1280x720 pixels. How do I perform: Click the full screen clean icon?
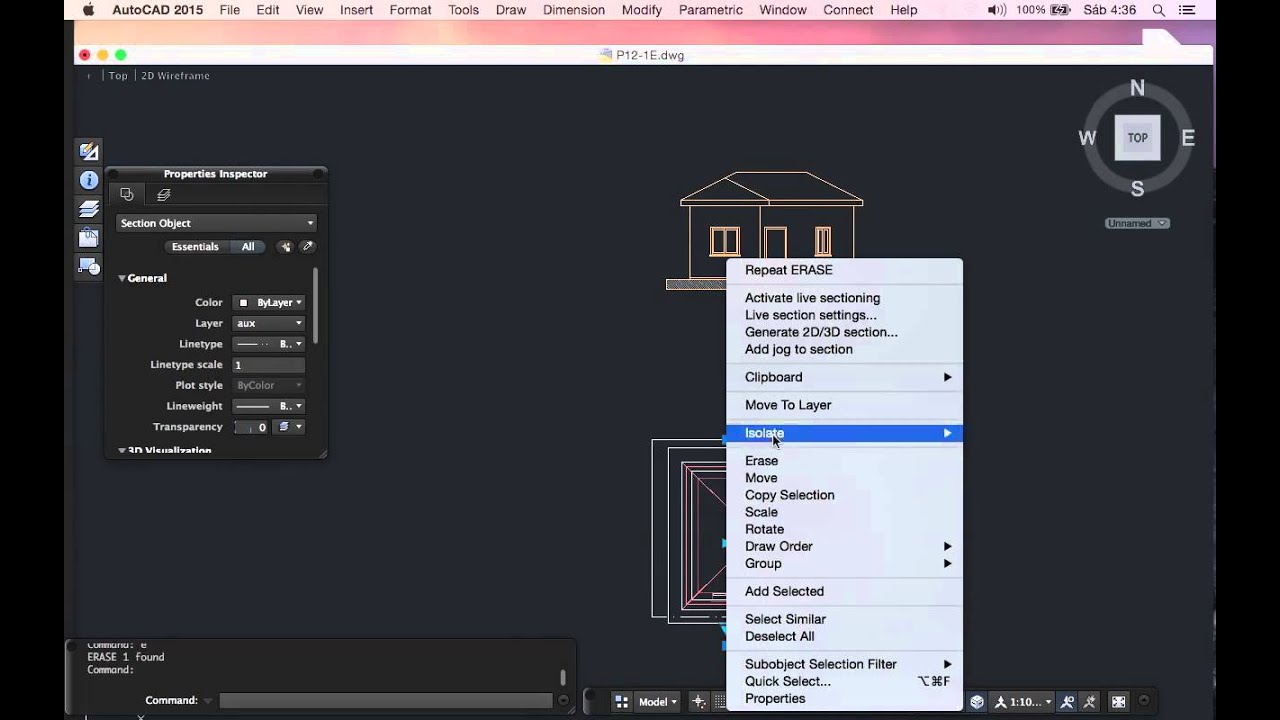coord(1119,702)
